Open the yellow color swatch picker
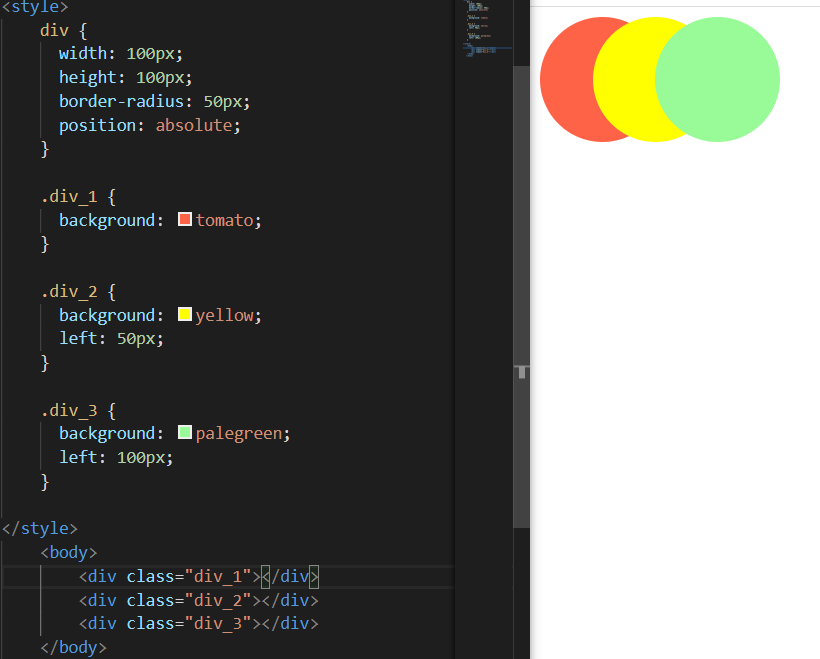This screenshot has height=659, width=820. [x=185, y=314]
